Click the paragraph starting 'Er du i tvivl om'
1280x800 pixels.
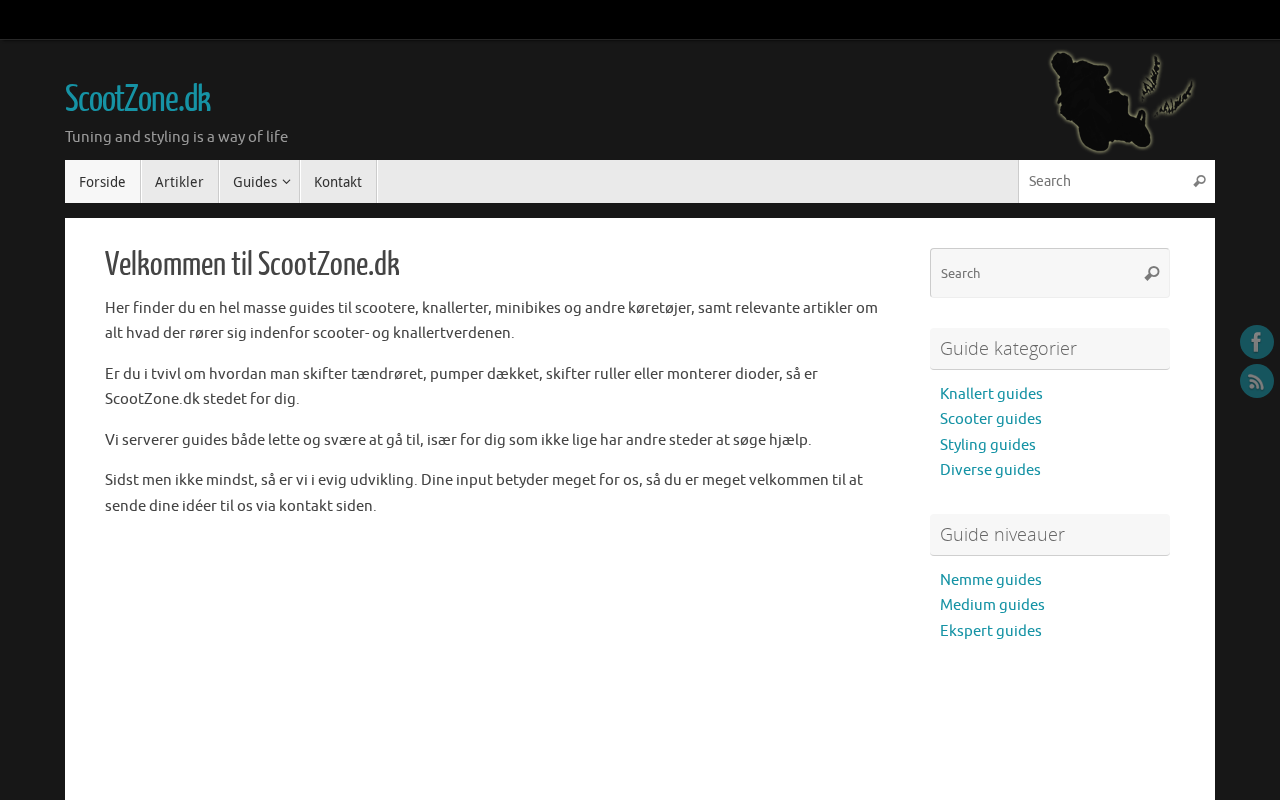coord(461,386)
